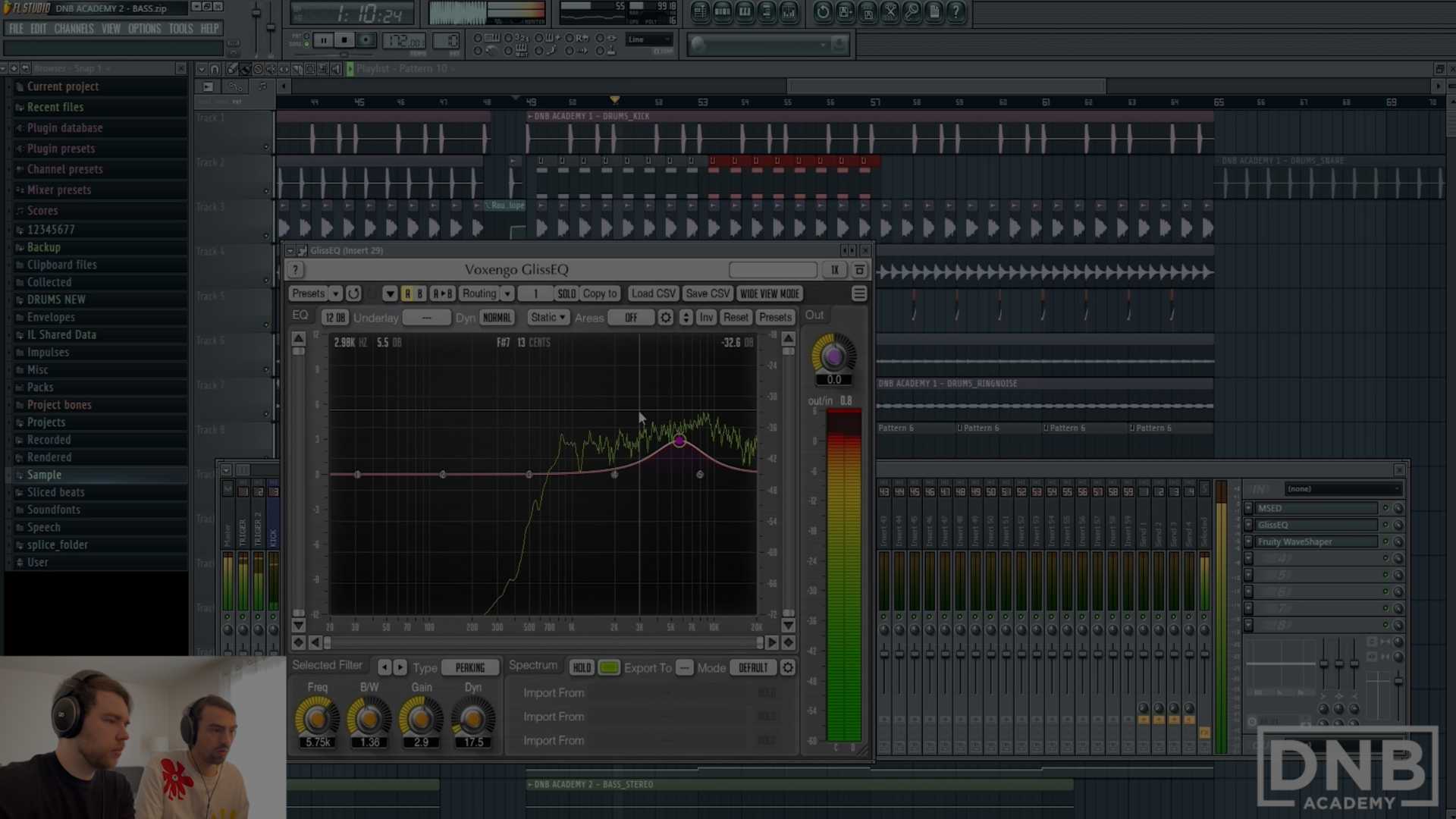The width and height of the screenshot is (1456, 819).
Task: Open the Routing dropdown arrow
Action: [x=507, y=293]
